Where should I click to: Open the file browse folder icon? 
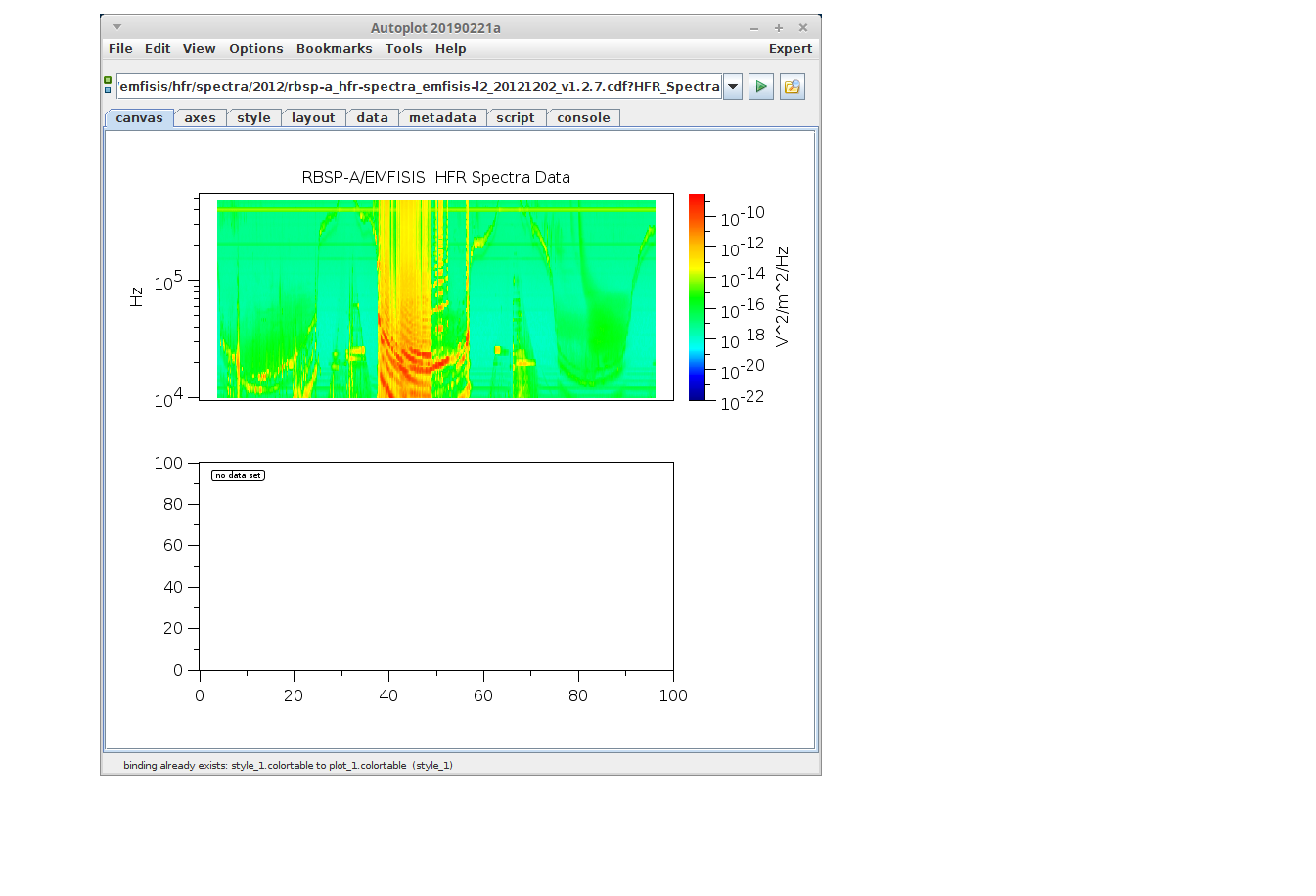point(792,87)
